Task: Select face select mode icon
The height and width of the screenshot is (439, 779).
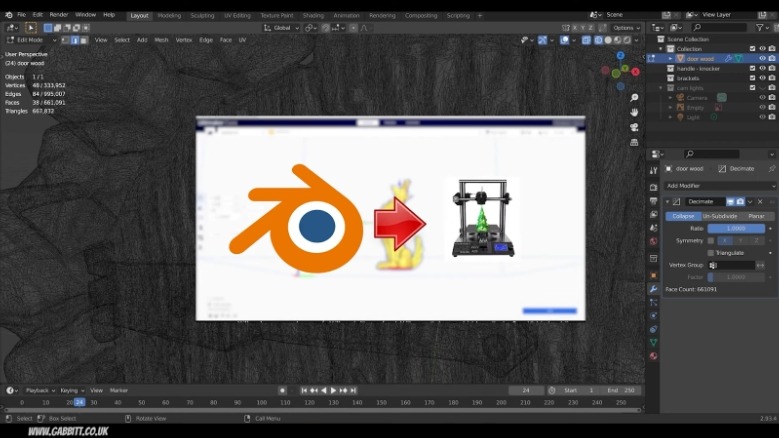Action: [82, 40]
